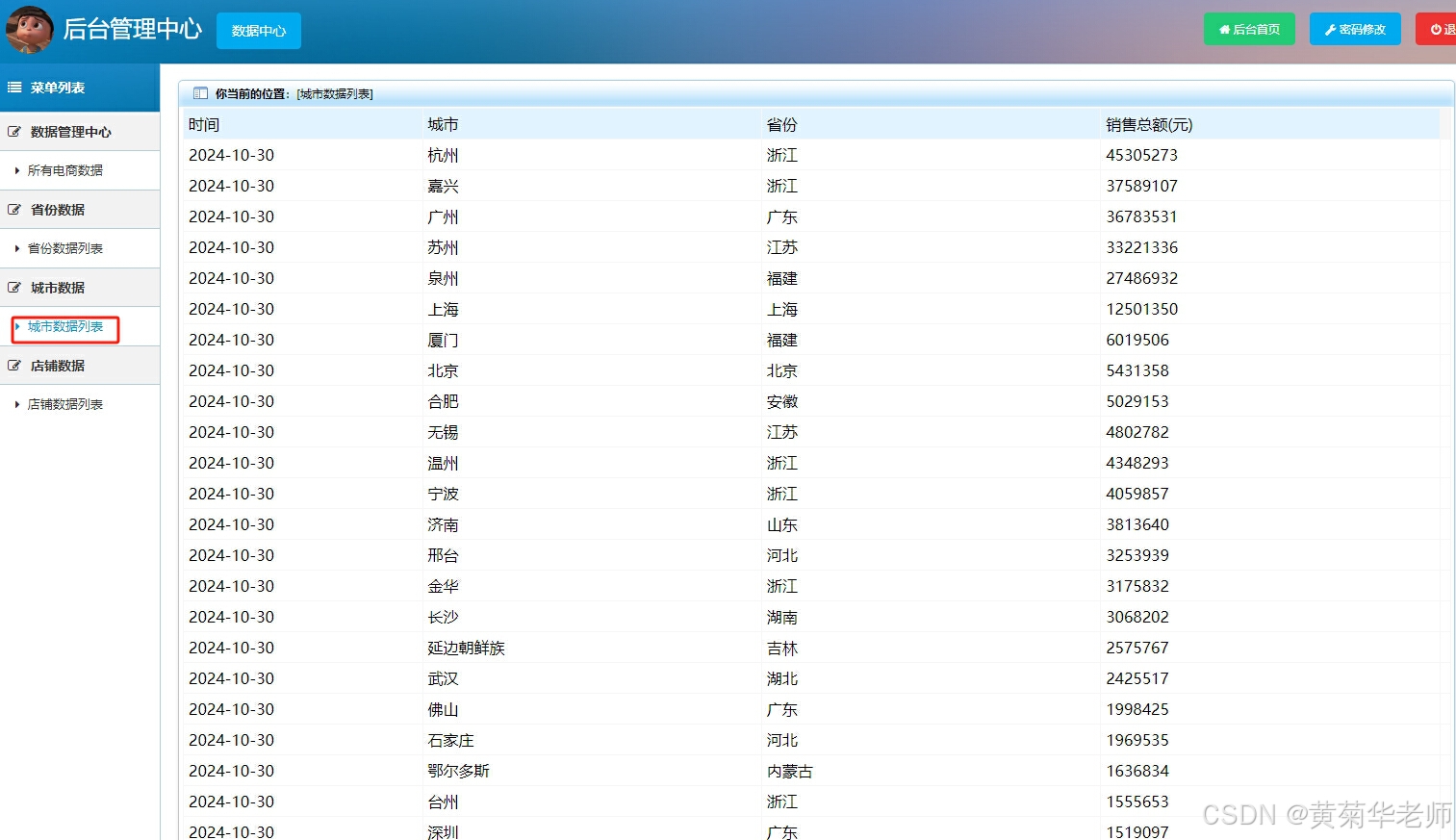Viewport: 1456px width, 840px height.
Task: Click the 后台管理中心 title
Action: tap(132, 29)
